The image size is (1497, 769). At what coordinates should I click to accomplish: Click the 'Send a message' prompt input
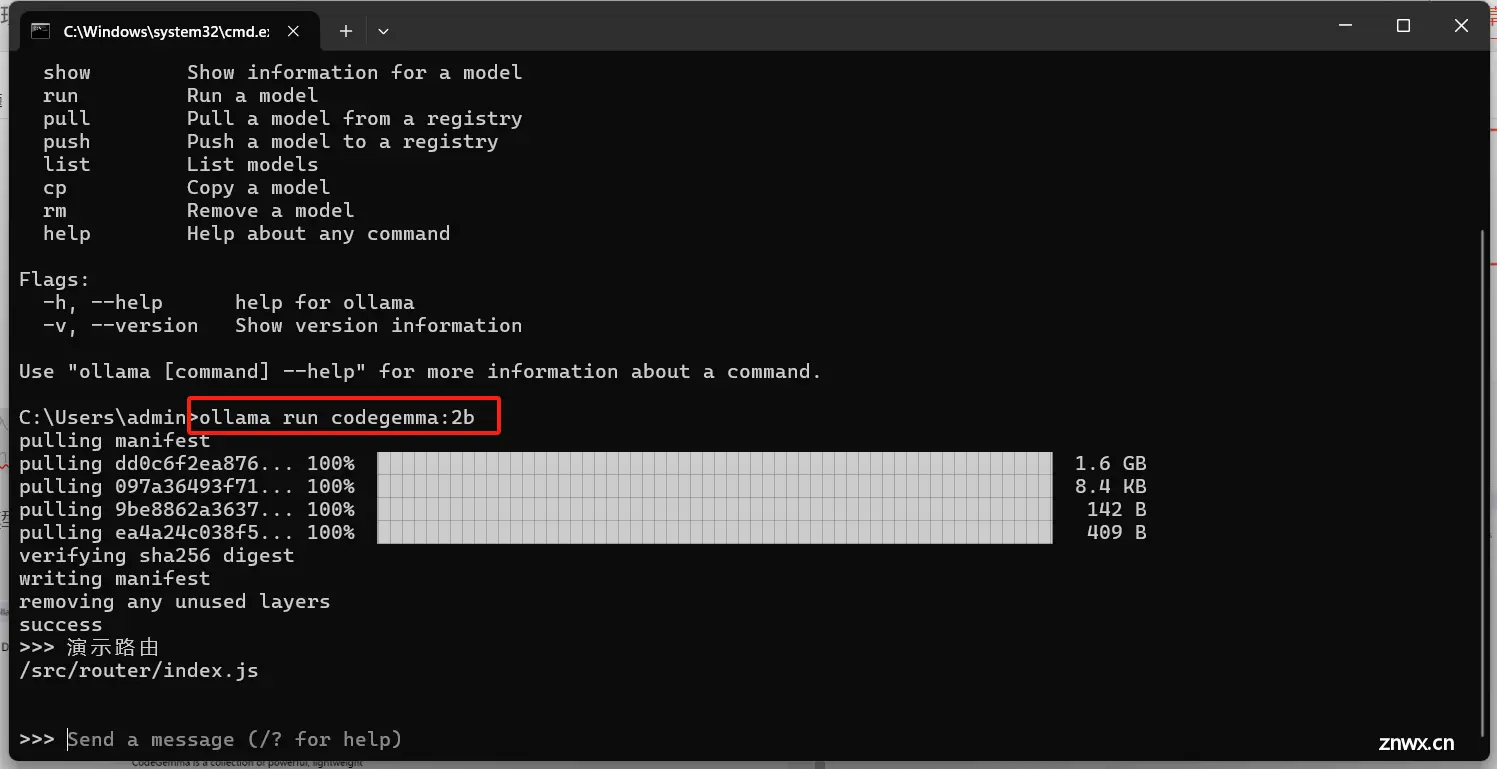click(x=234, y=739)
